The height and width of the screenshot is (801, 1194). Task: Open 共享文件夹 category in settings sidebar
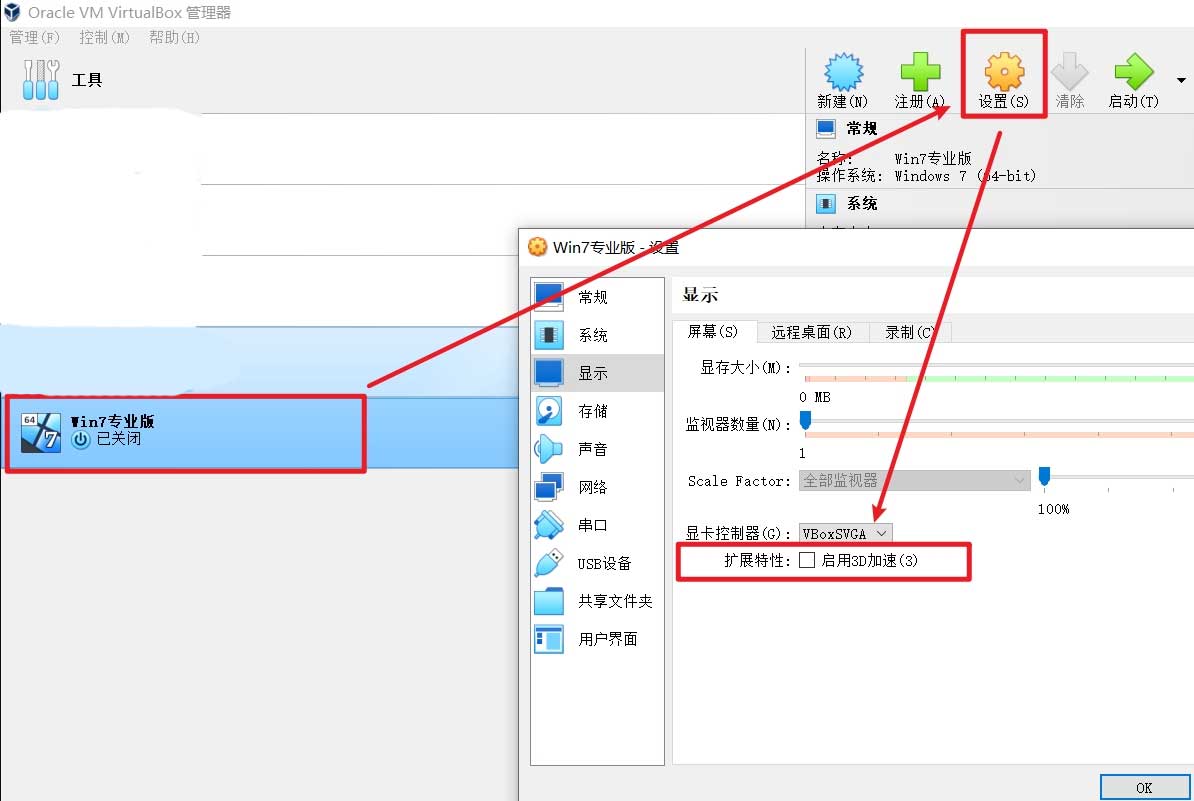(x=597, y=602)
